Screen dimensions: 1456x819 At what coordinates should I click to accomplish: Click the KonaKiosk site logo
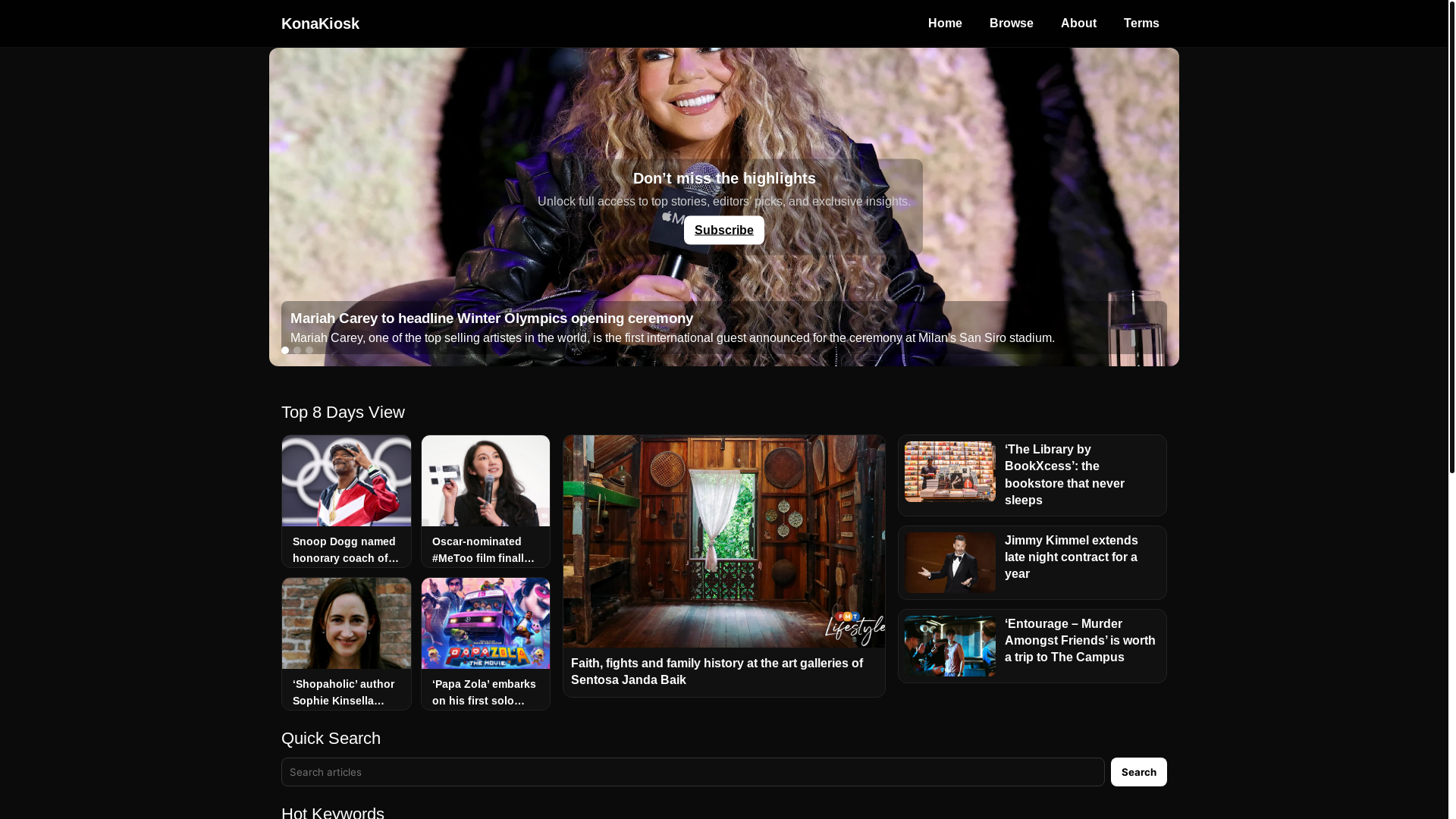tap(320, 24)
